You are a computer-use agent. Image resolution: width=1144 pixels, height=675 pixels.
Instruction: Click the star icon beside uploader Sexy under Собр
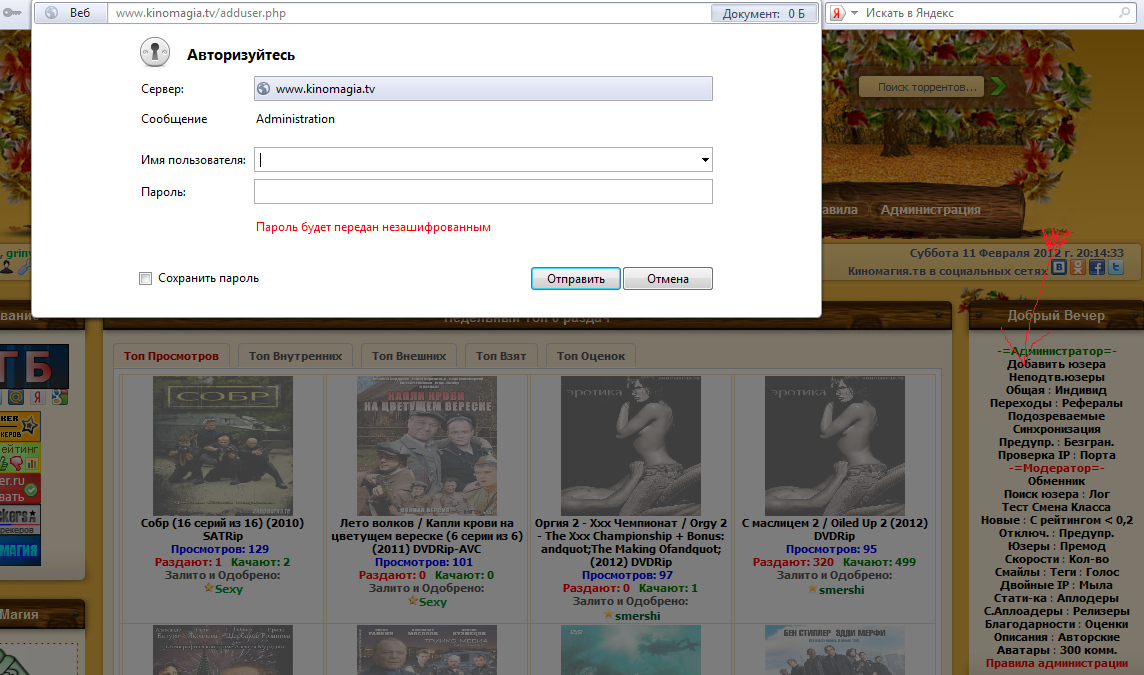pyautogui.click(x=209, y=587)
